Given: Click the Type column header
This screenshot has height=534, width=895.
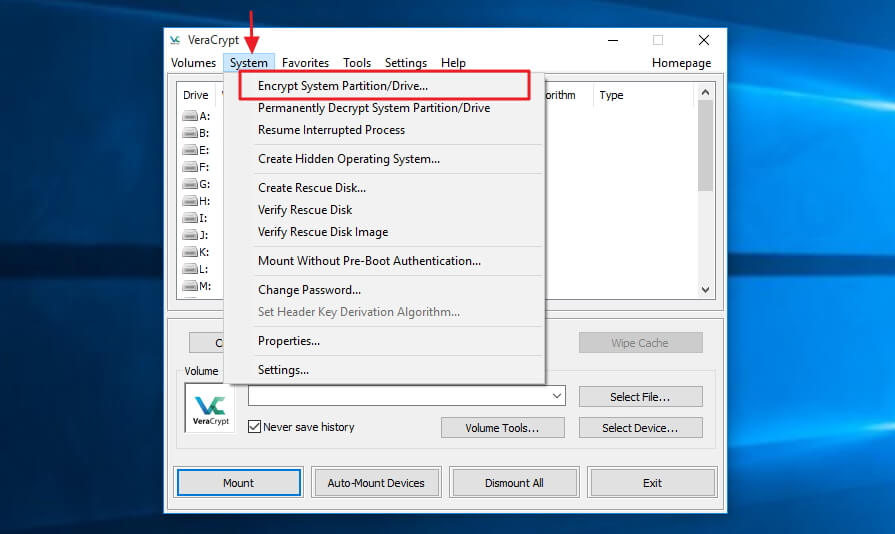Looking at the screenshot, I should pyautogui.click(x=643, y=95).
